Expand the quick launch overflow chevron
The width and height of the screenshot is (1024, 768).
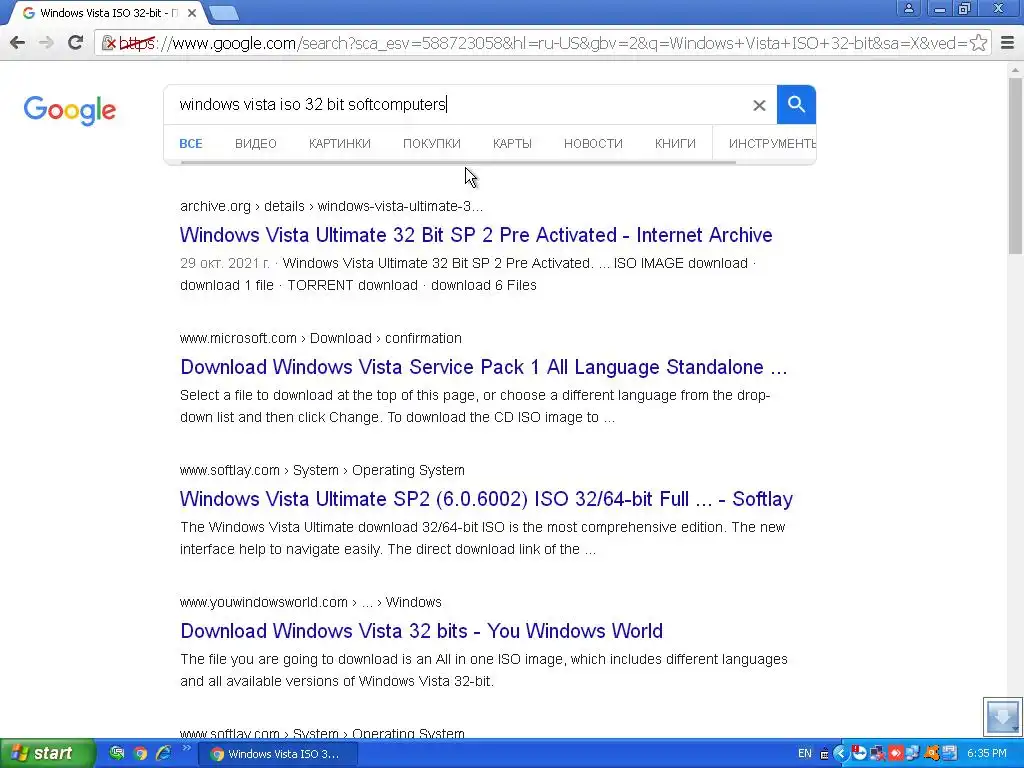point(186,748)
